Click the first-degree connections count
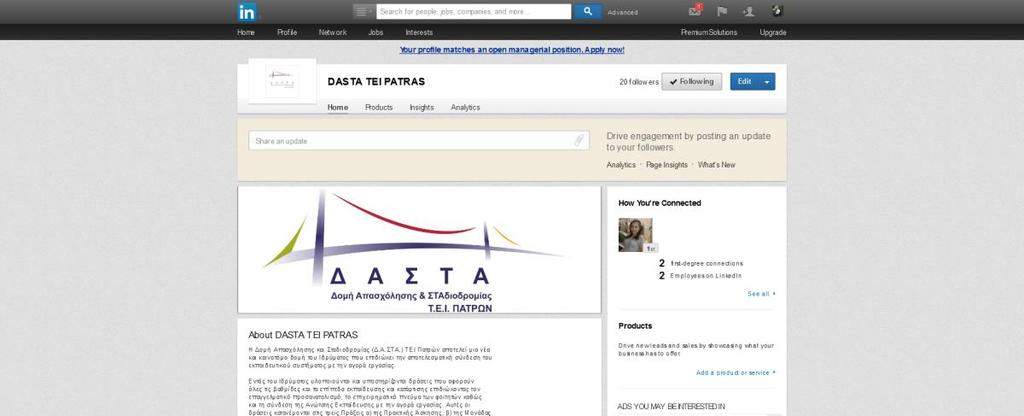1024x416 pixels. click(x=701, y=264)
